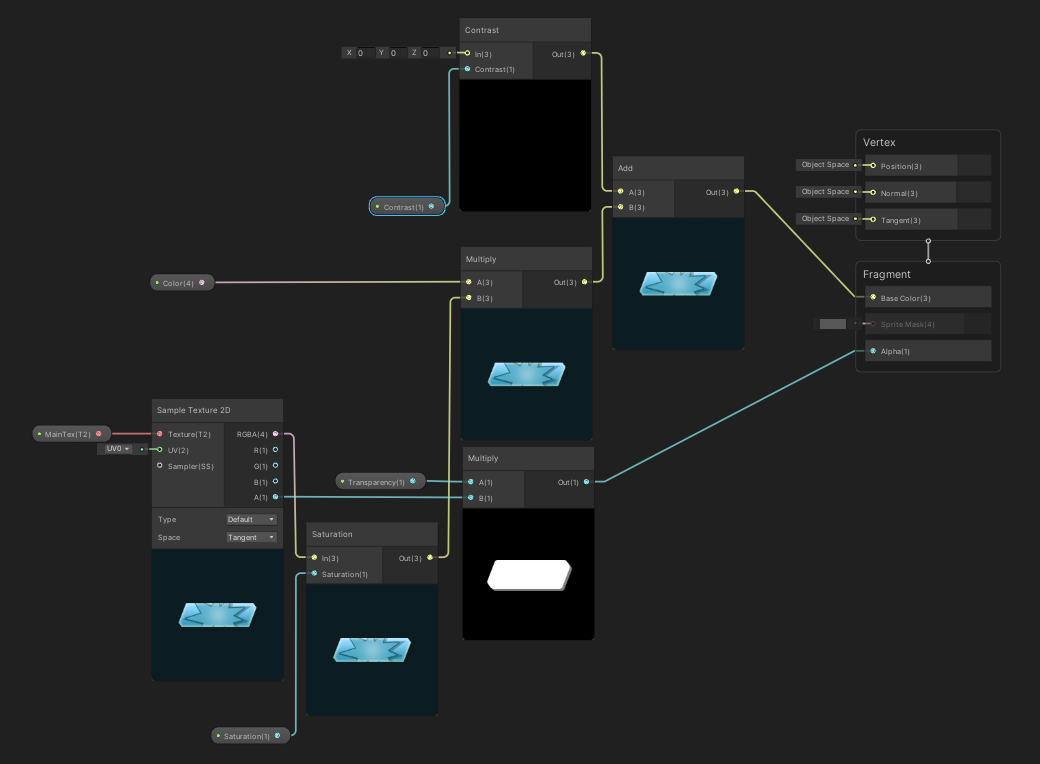Open the UV0 channel dropdown on Sample Texture 2D
The image size is (1040, 764).
tap(115, 448)
